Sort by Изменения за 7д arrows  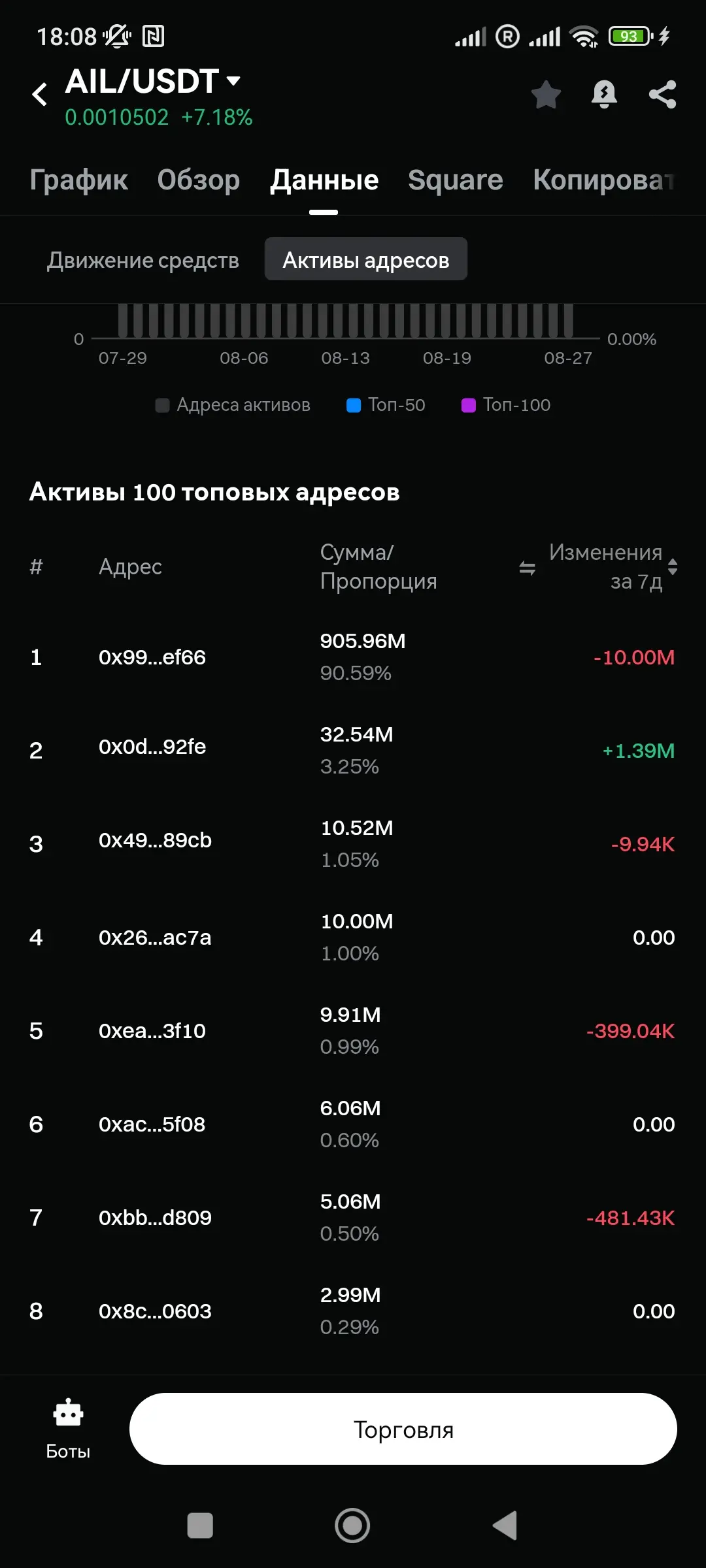673,566
